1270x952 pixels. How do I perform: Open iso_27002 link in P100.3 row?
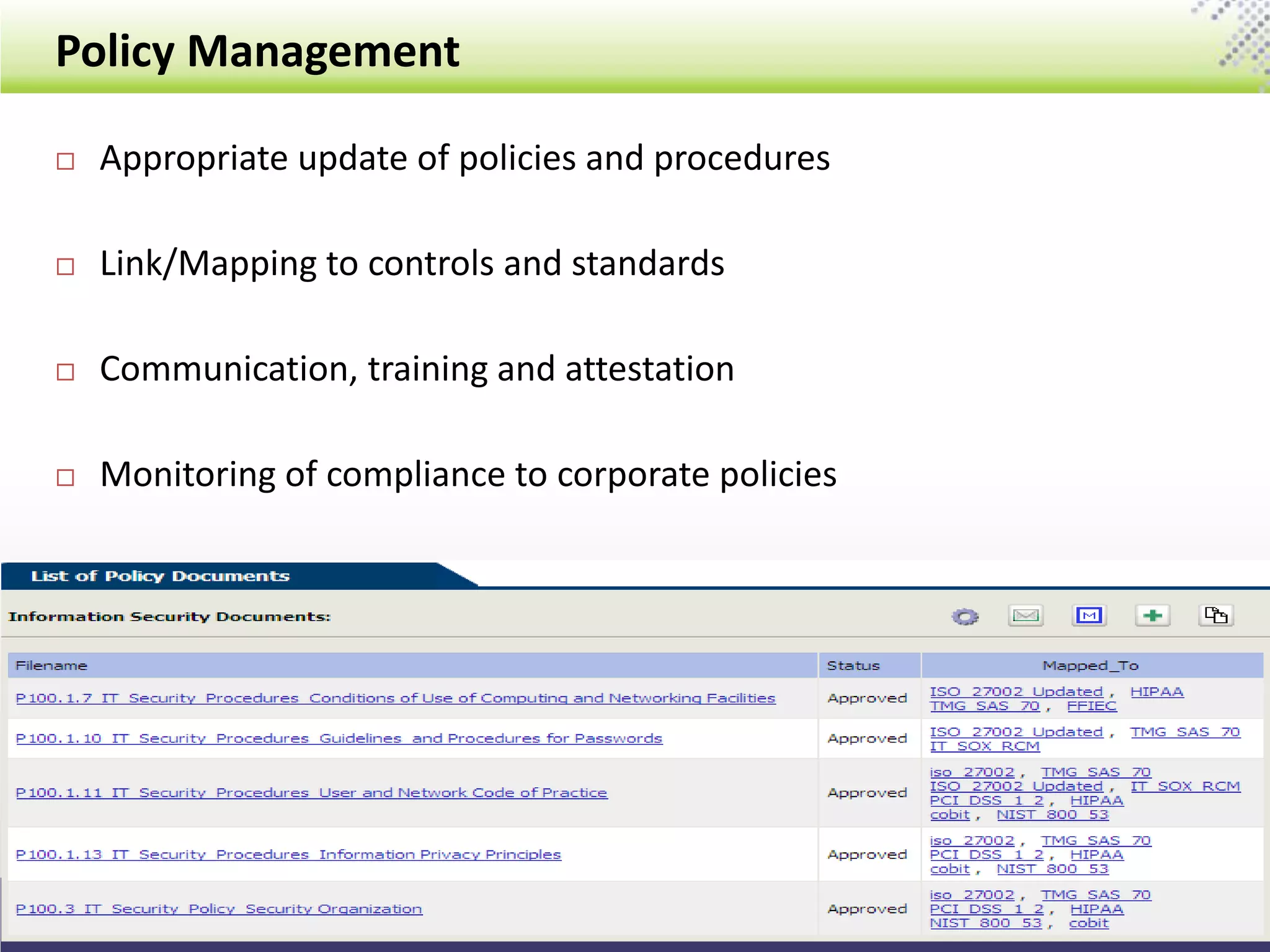(972, 894)
